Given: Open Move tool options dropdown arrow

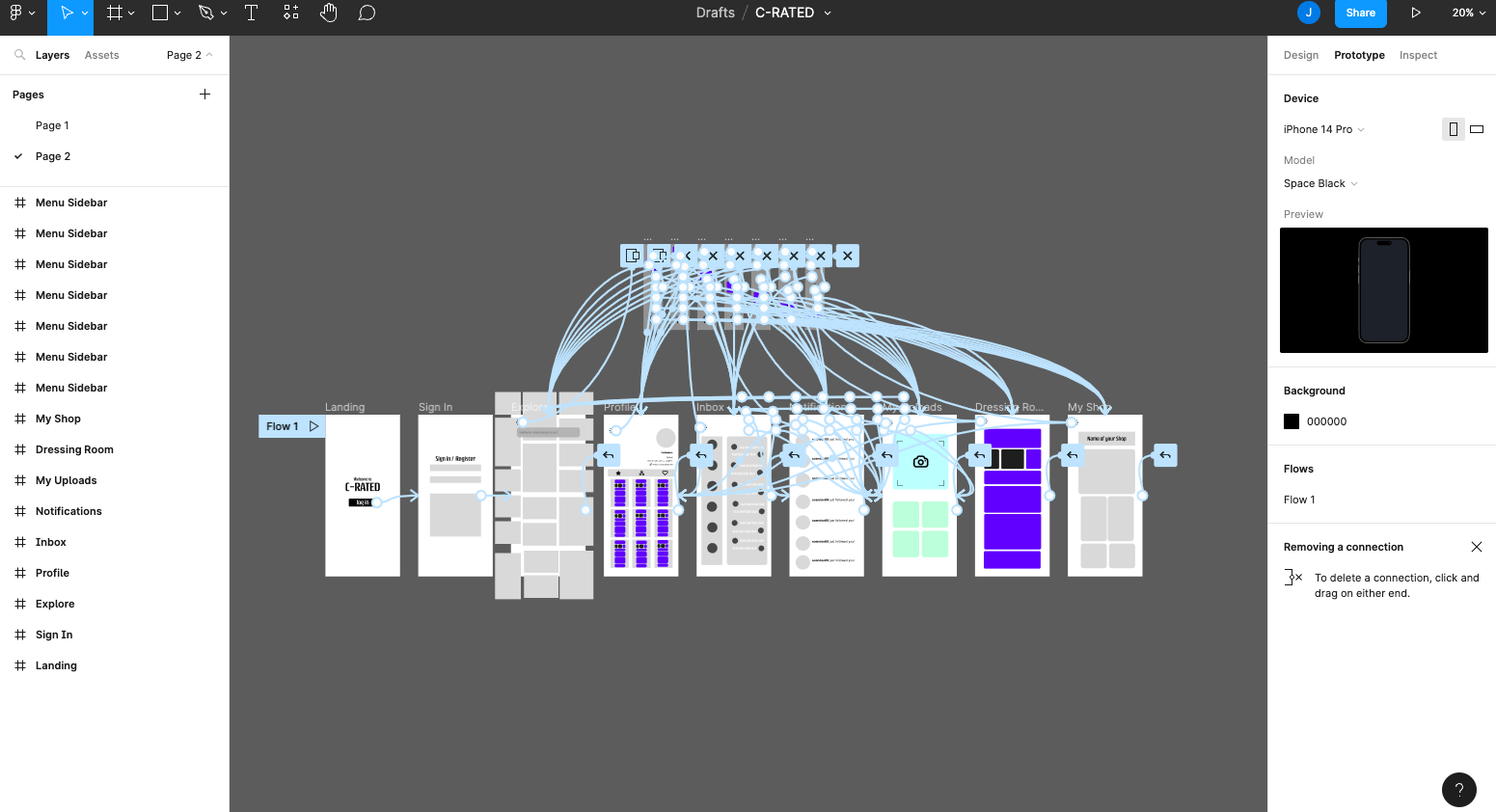Looking at the screenshot, I should pyautogui.click(x=85, y=14).
